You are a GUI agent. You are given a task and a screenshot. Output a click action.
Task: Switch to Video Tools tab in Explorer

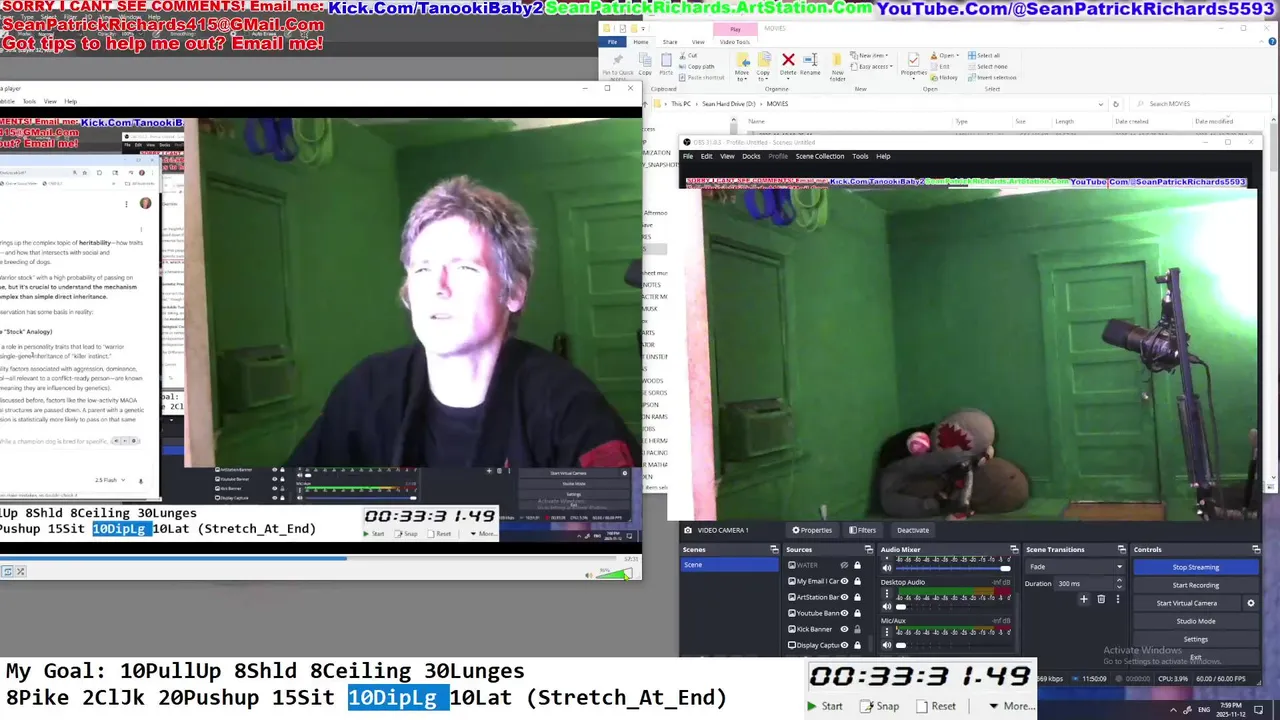tap(735, 42)
